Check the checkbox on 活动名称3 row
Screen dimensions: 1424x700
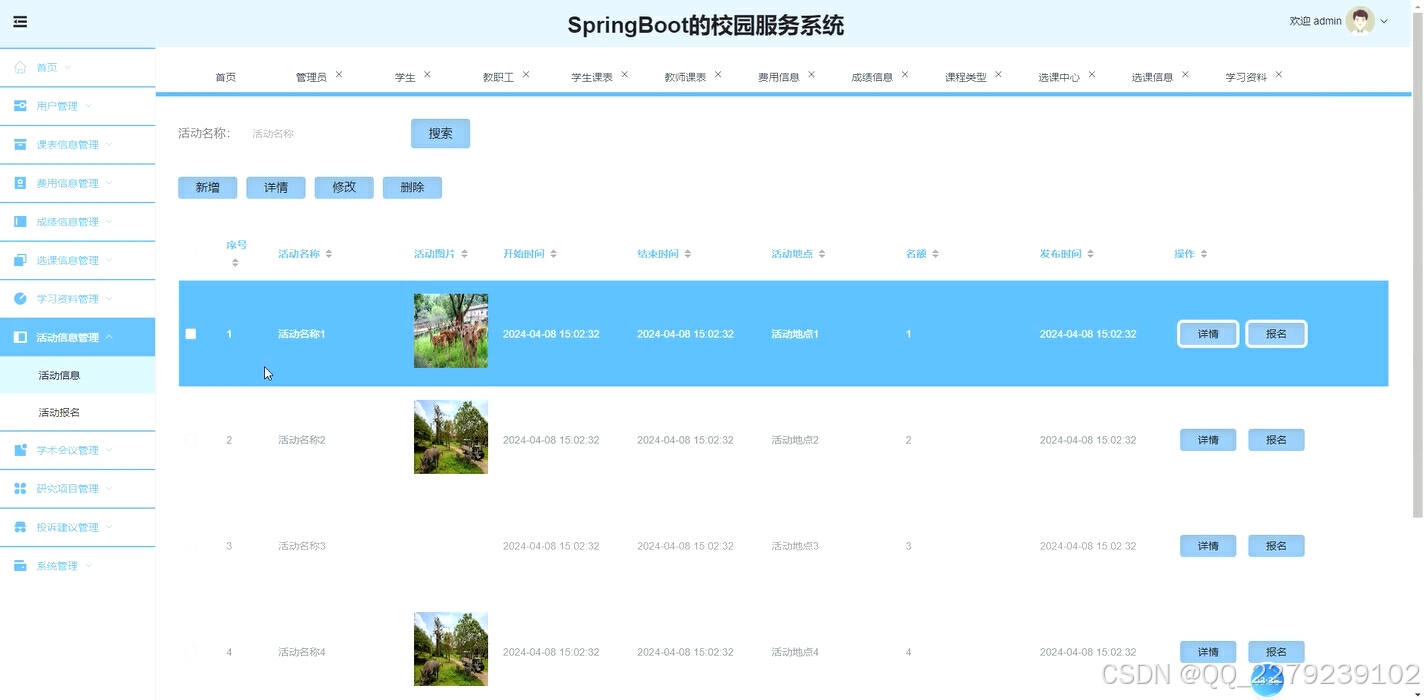tap(190, 546)
